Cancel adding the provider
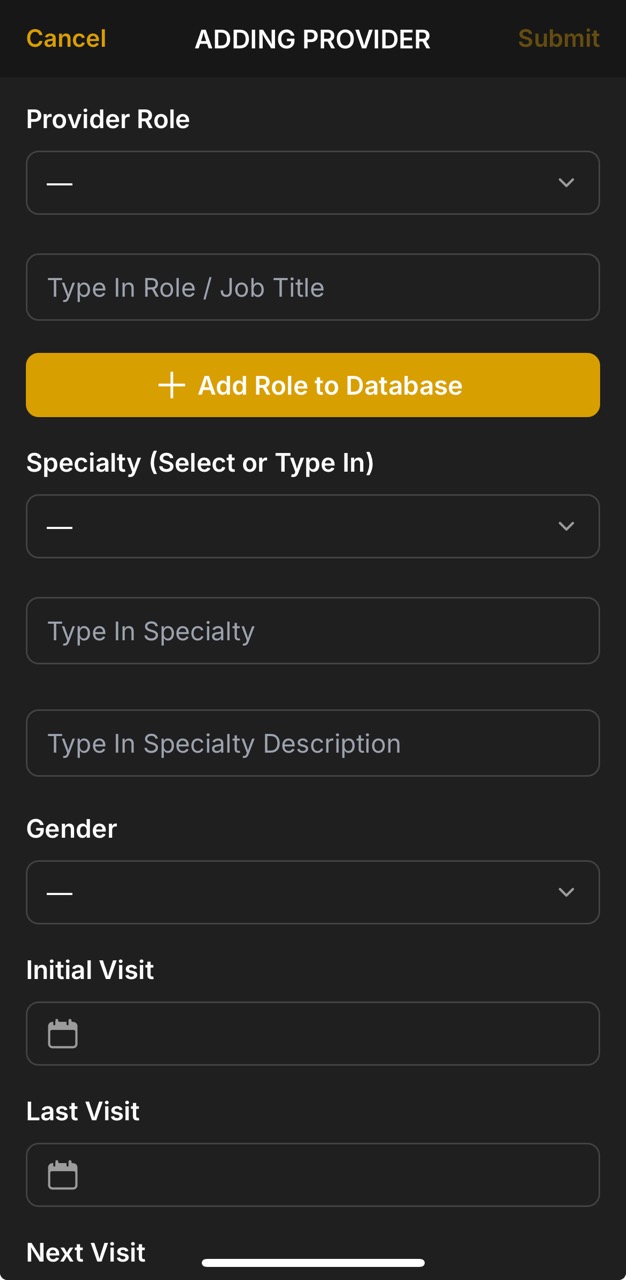The image size is (626, 1280). click(x=65, y=38)
